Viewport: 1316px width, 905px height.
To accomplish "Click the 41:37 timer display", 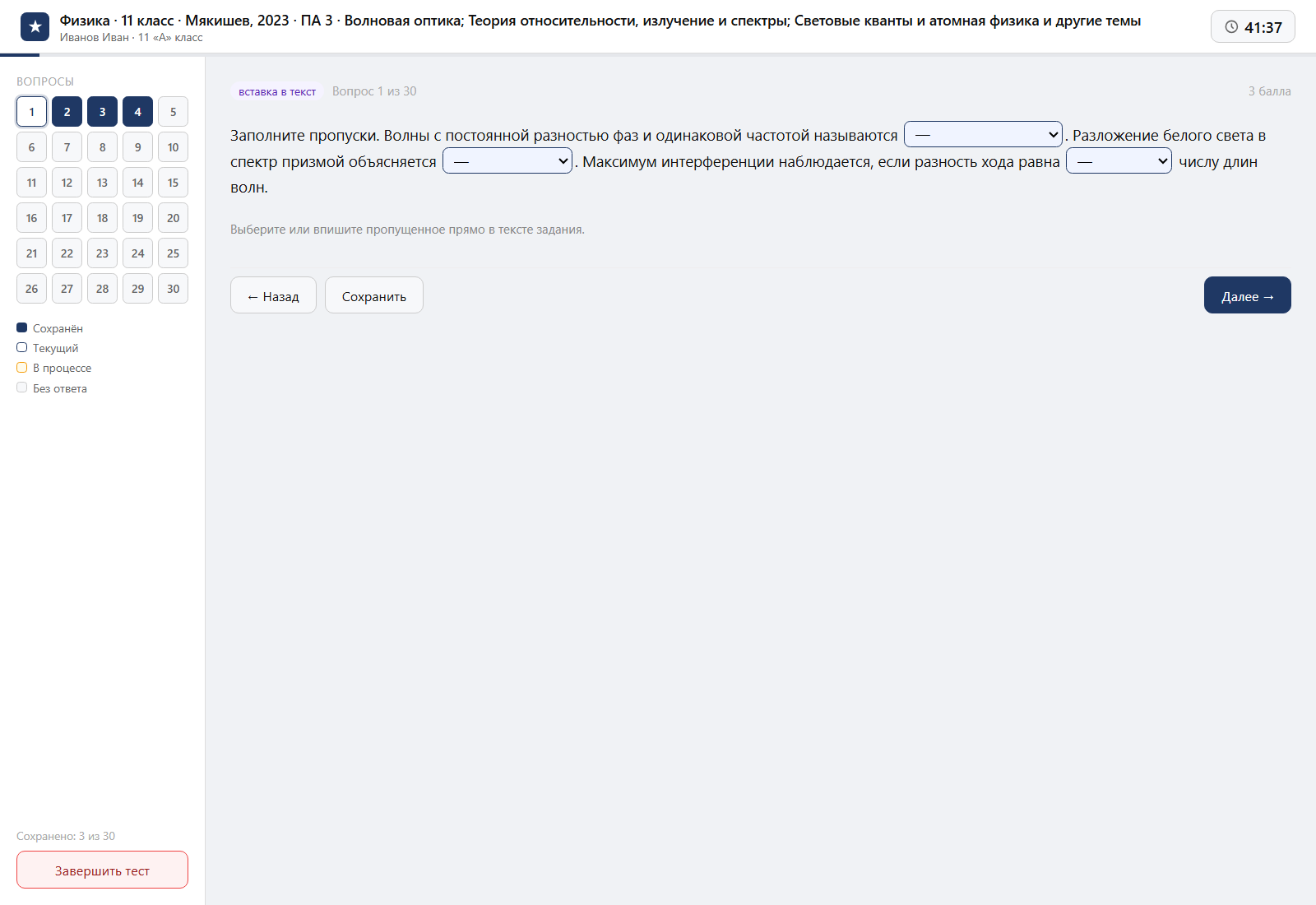I will pos(1253,27).
